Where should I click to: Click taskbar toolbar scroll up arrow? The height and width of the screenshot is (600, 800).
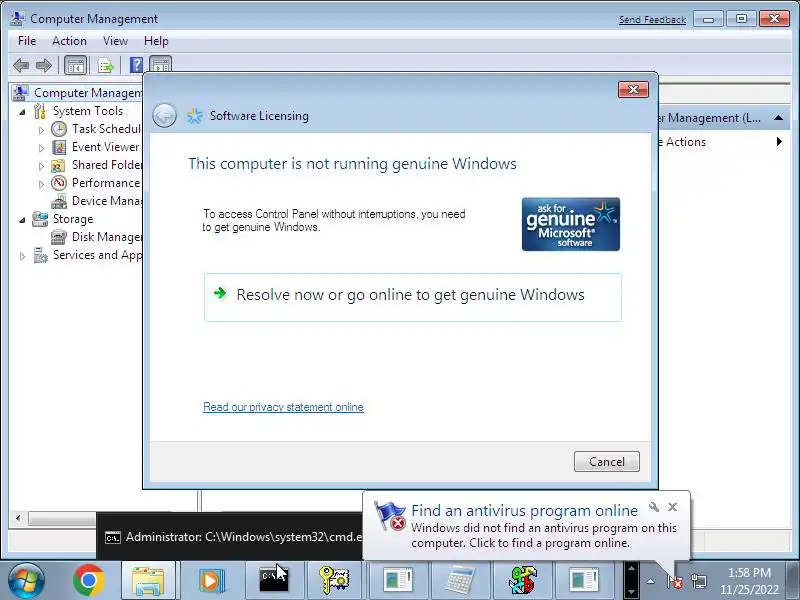[x=631, y=568]
